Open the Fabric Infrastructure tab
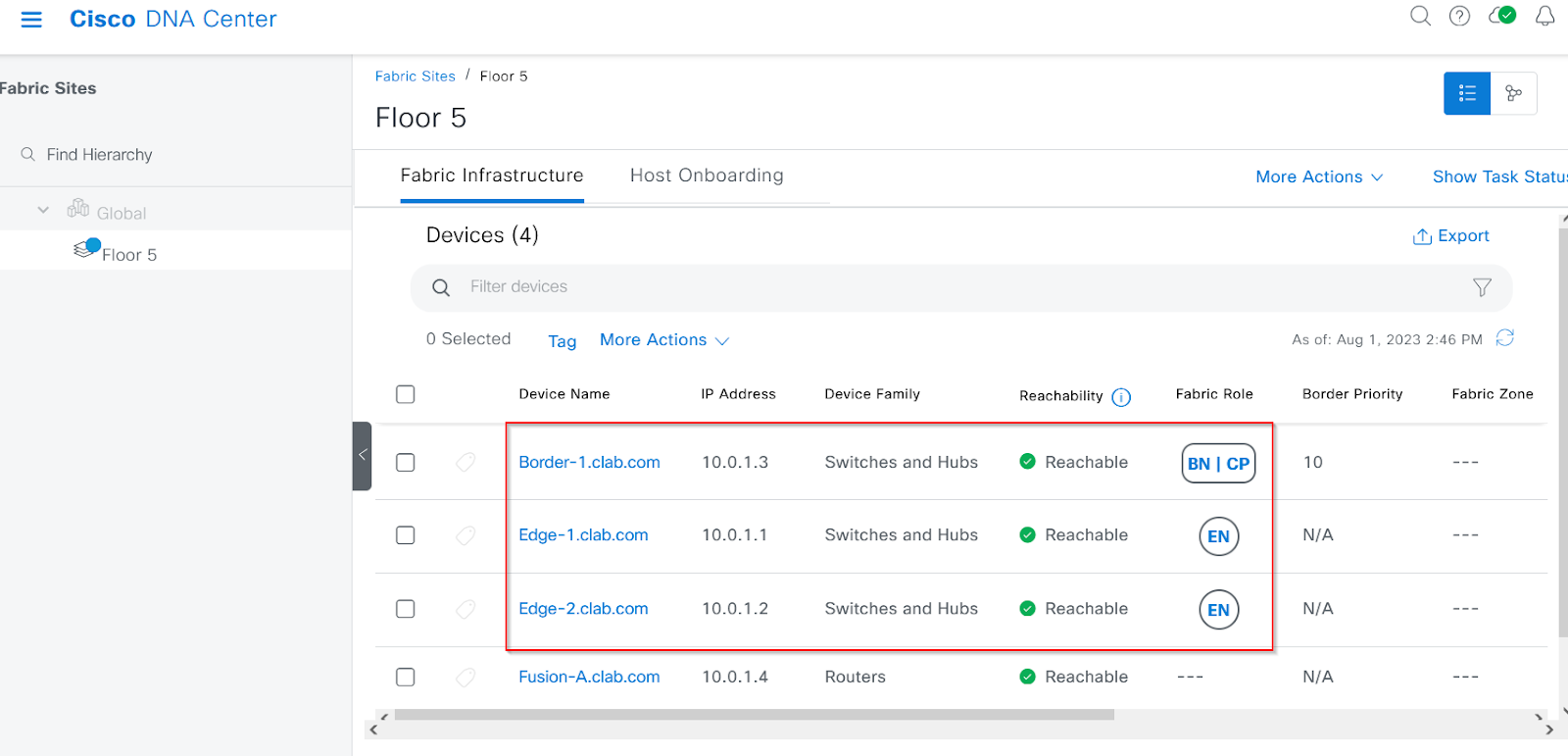 point(492,176)
